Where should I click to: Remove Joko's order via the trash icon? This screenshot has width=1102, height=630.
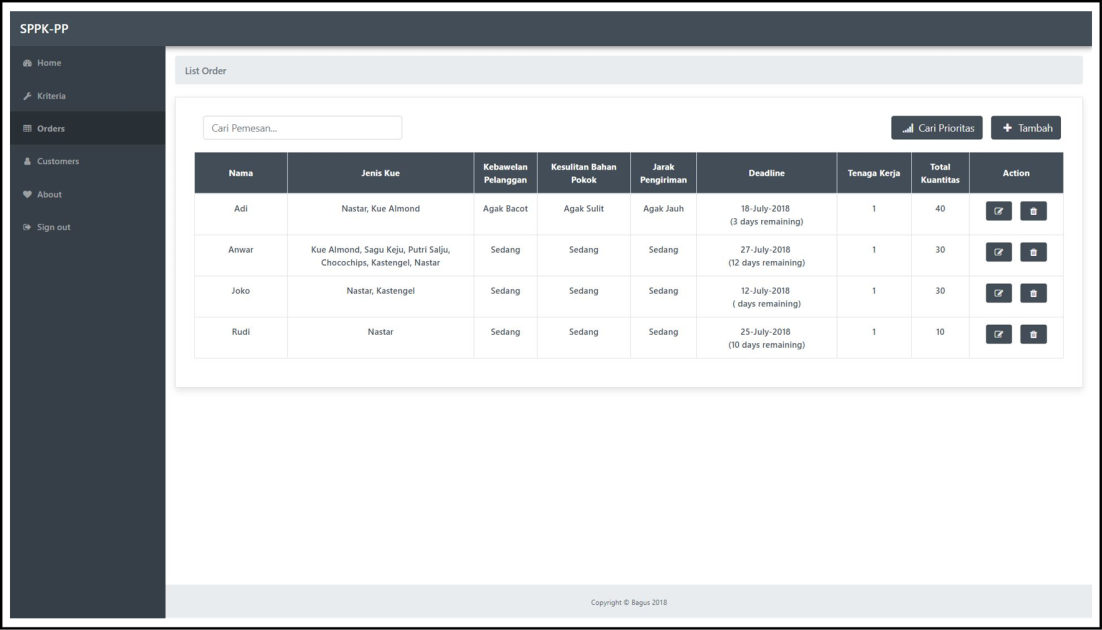1033,293
